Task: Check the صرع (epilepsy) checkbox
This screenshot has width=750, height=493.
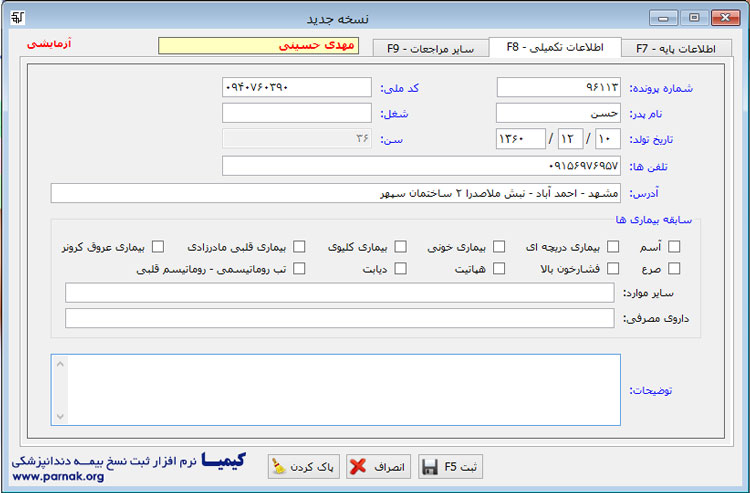Action: click(674, 268)
